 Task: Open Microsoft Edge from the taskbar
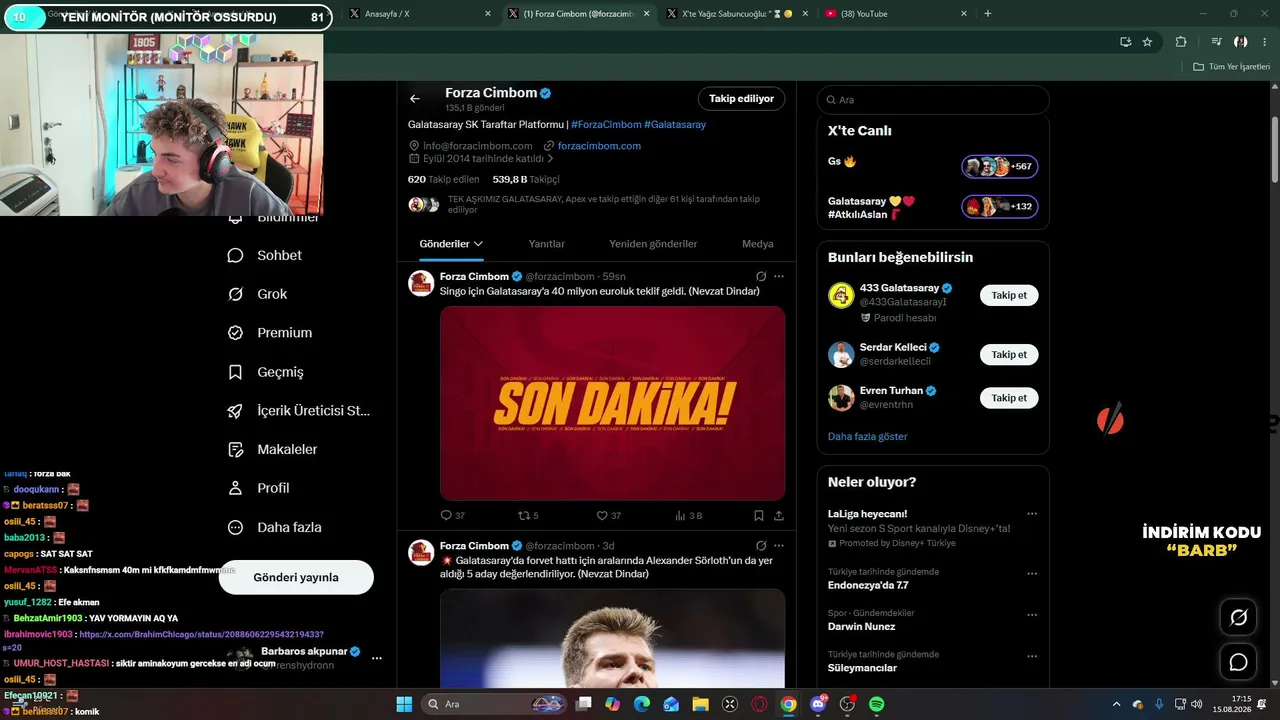tap(642, 704)
